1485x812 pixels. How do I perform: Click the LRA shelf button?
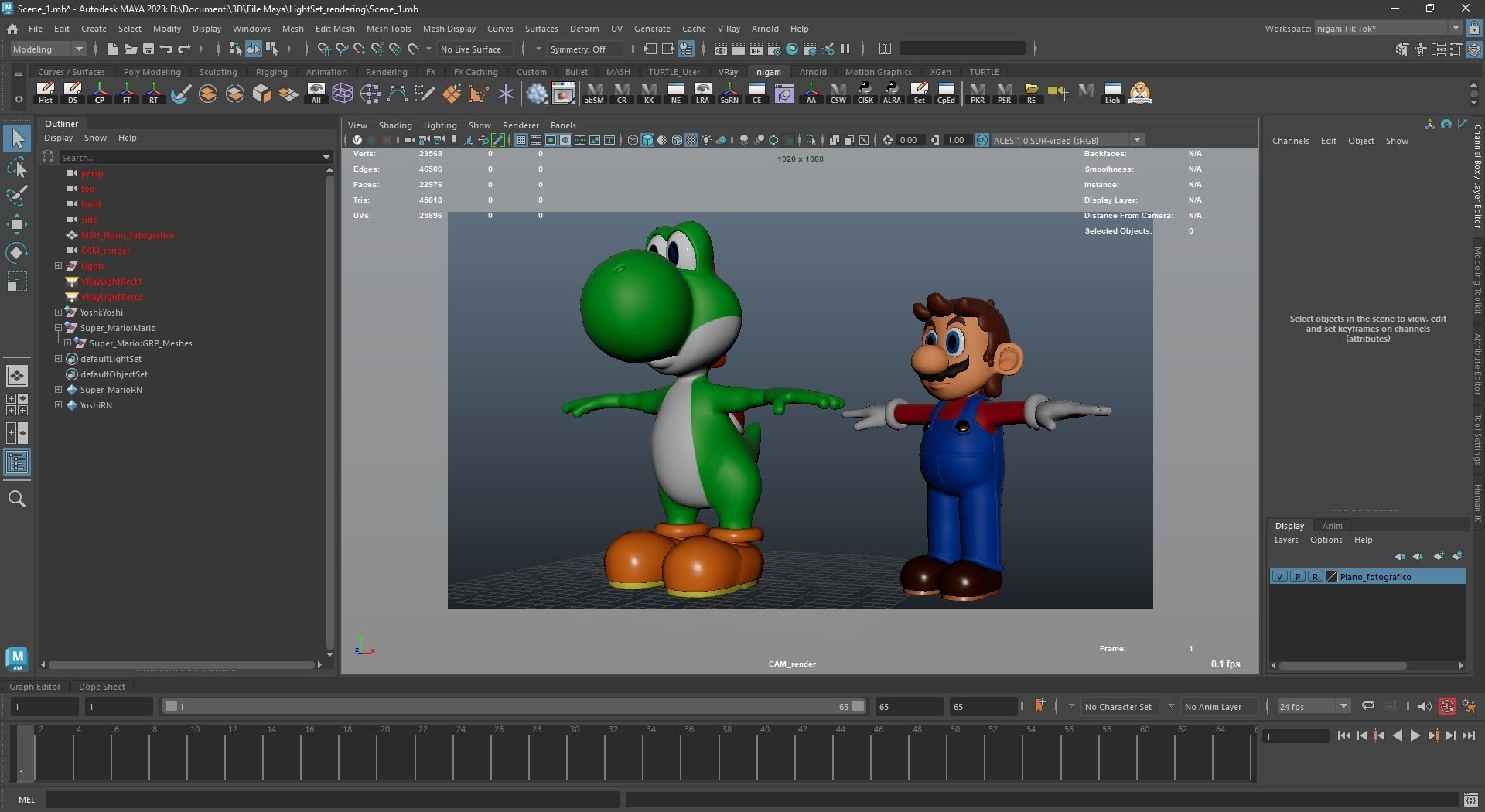click(702, 93)
